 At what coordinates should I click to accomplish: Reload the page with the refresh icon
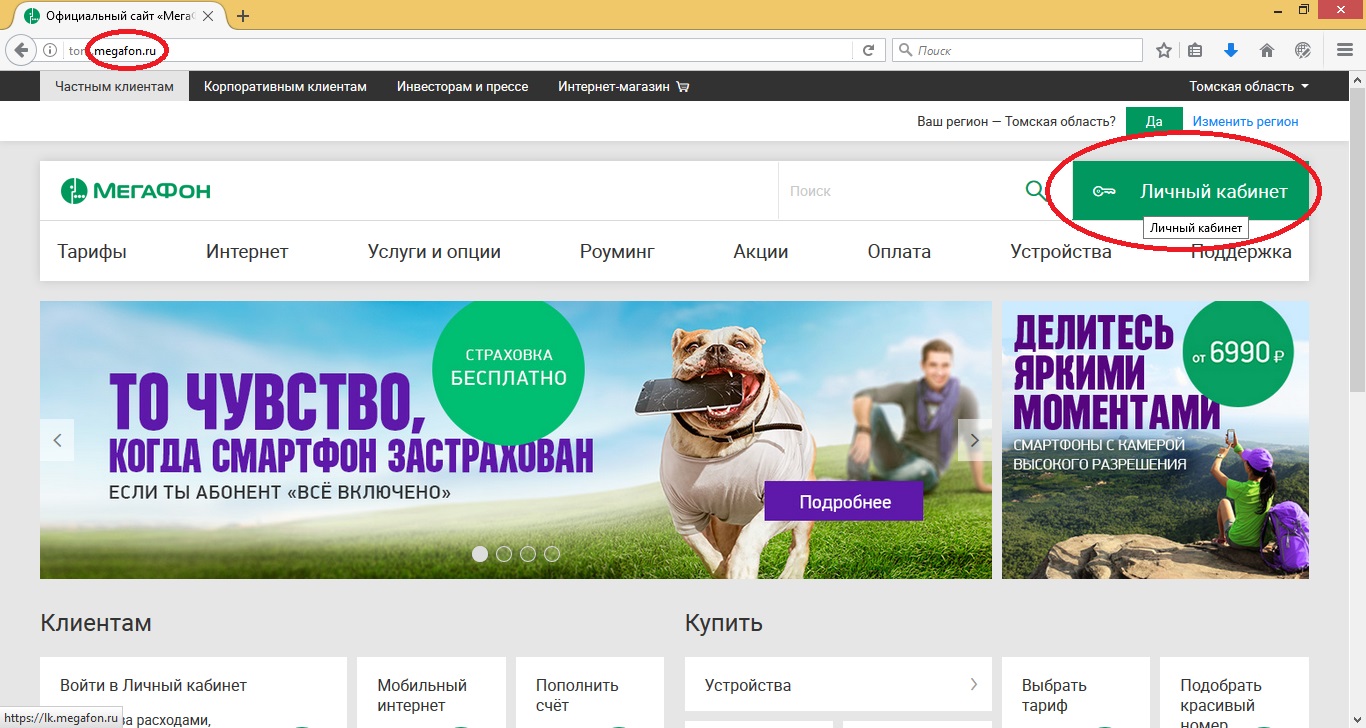(x=869, y=49)
